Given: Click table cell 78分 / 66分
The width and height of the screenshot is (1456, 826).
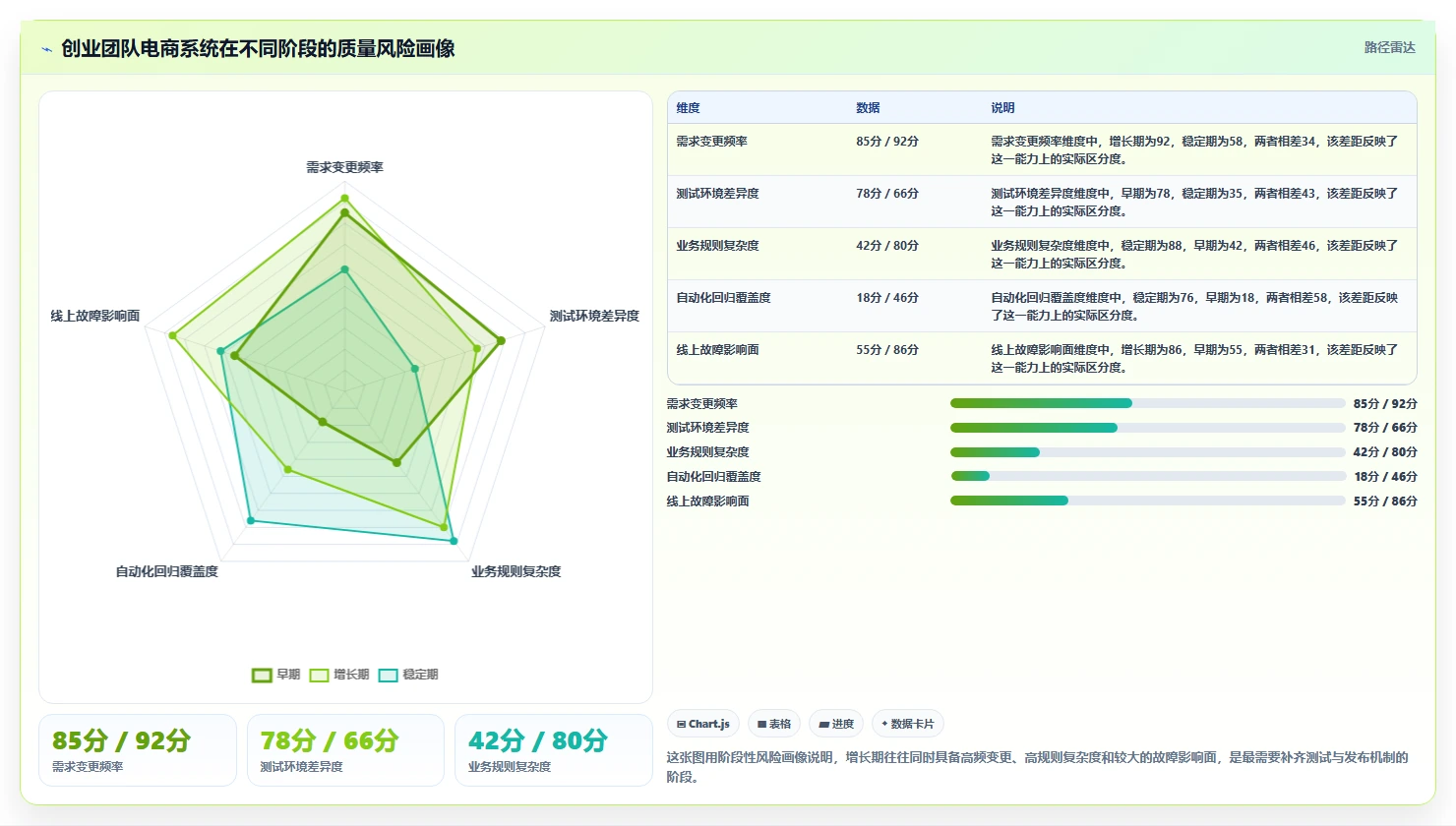Looking at the screenshot, I should pos(887,194).
